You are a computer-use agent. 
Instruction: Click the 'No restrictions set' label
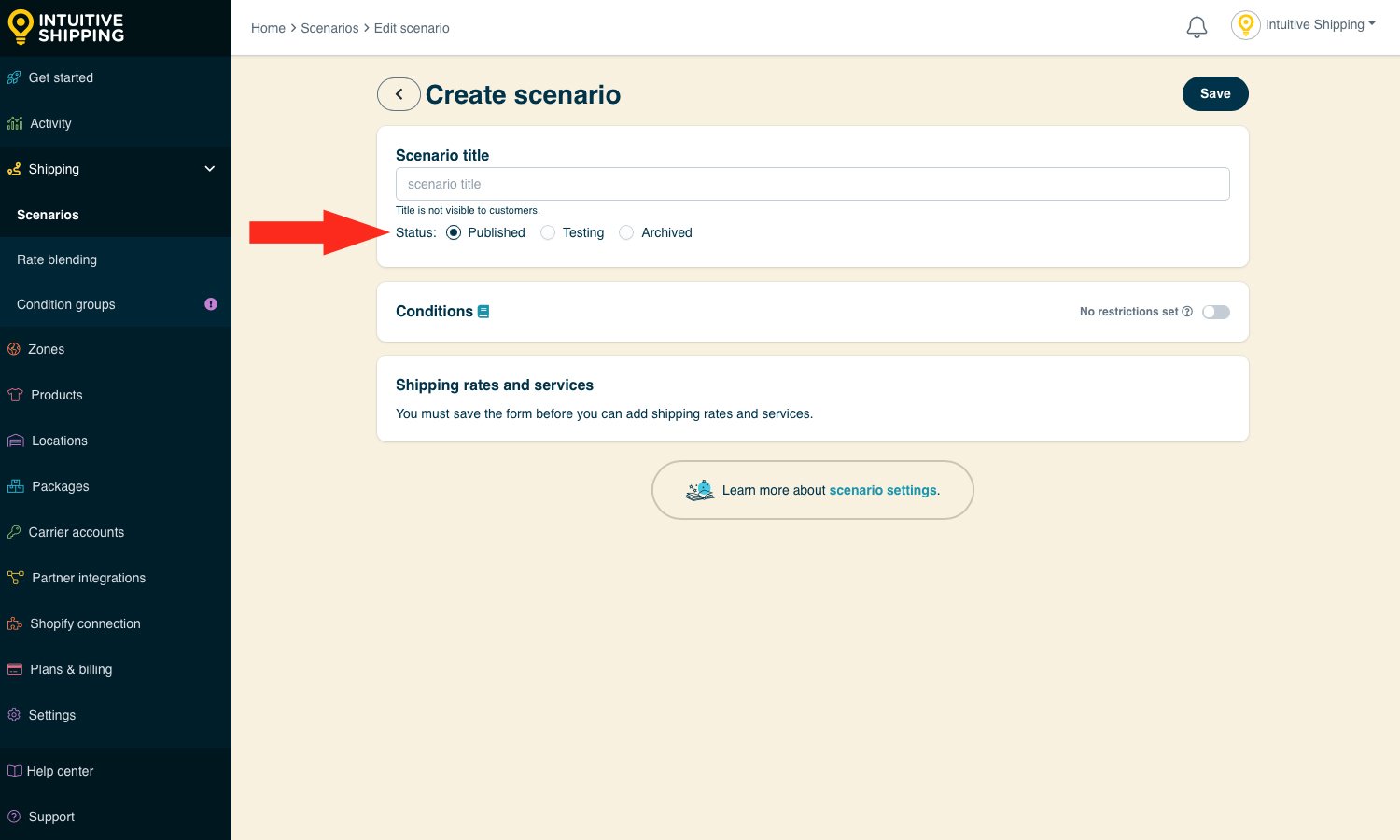tap(1129, 312)
